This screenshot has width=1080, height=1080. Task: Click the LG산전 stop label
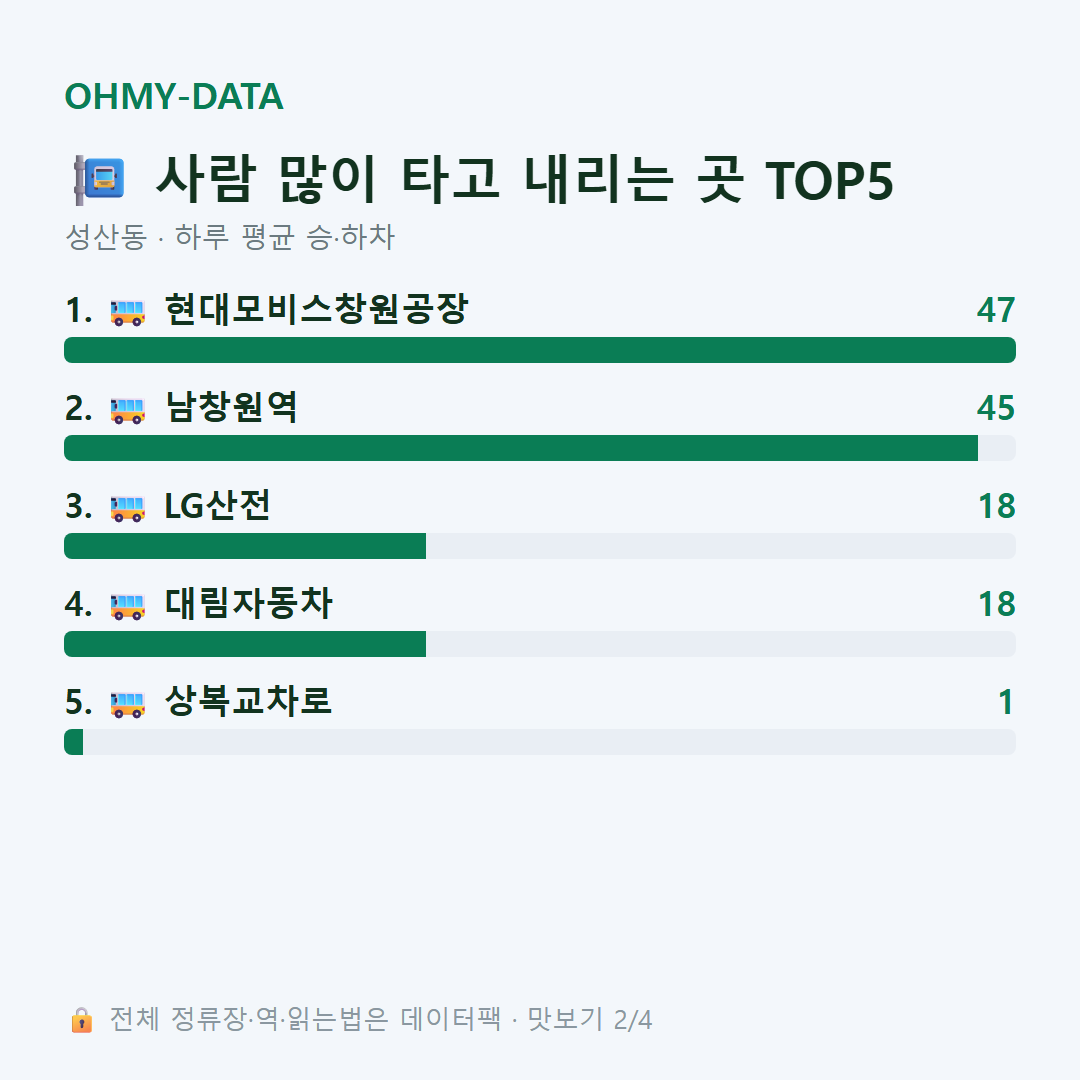(217, 506)
